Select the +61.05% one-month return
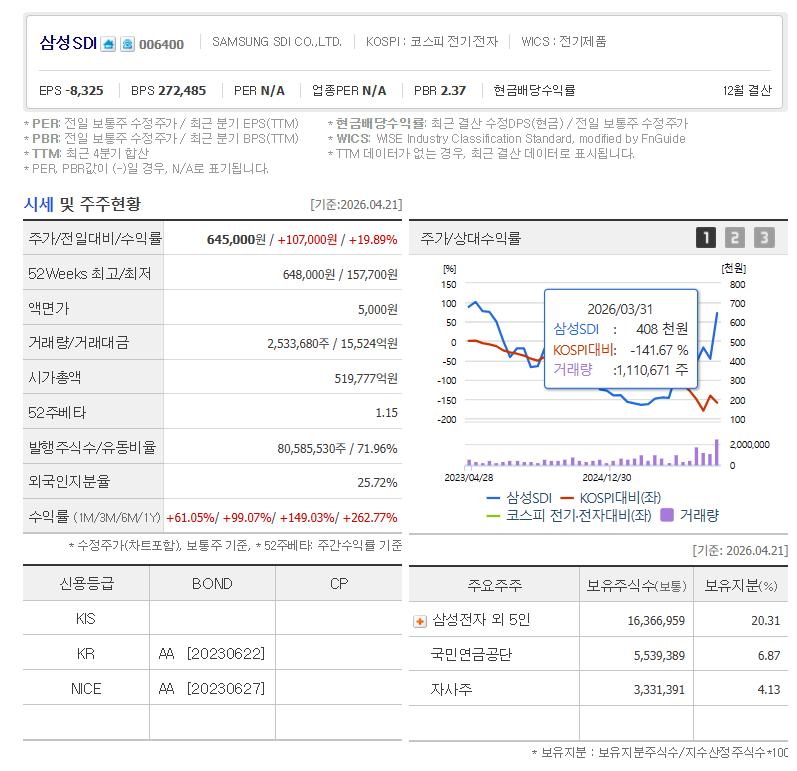This screenshot has width=797, height=771. click(x=191, y=518)
